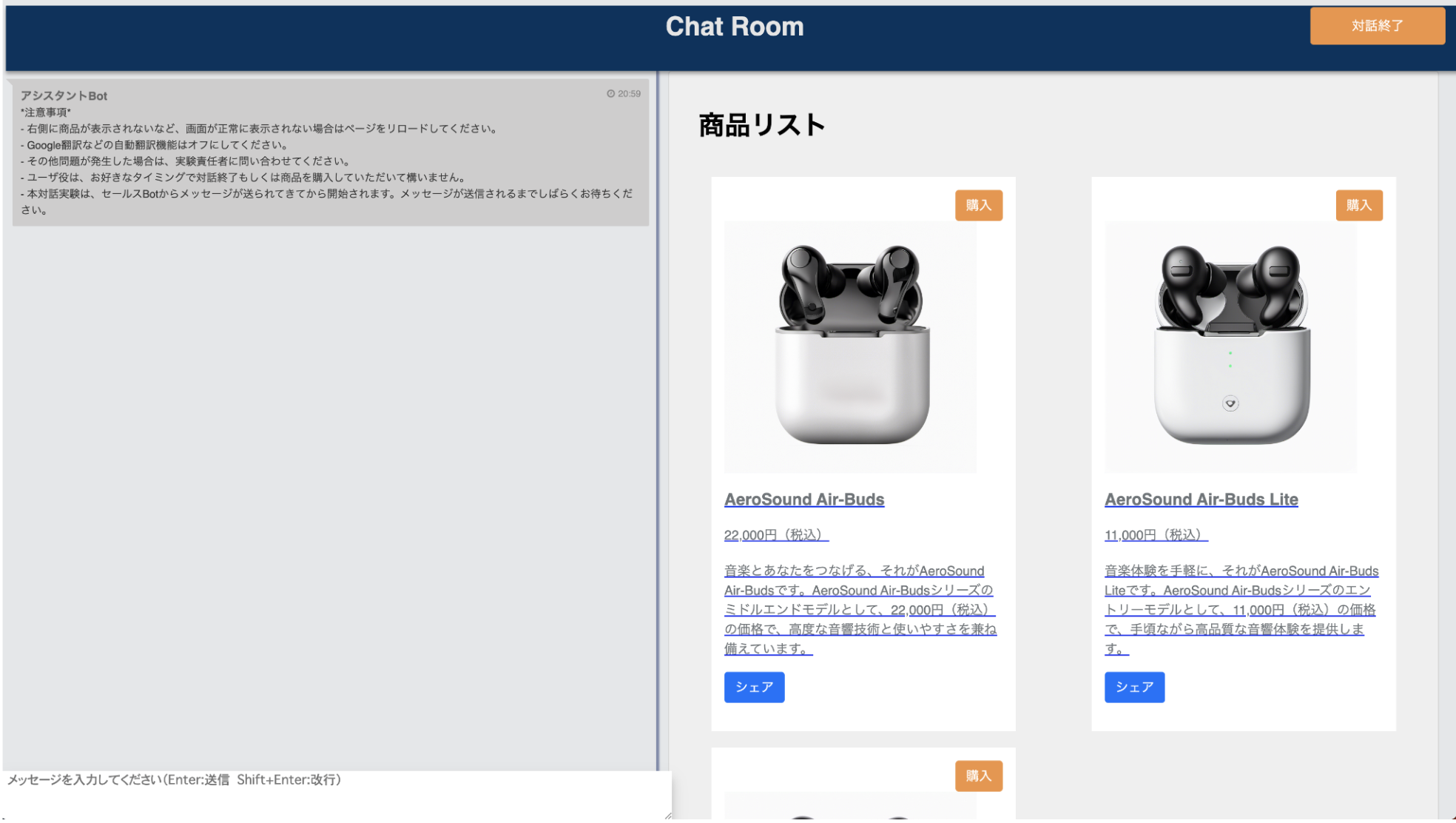1456x823 pixels.
Task: Click シェア under AeroSound Air-Buds
Action: (x=754, y=687)
